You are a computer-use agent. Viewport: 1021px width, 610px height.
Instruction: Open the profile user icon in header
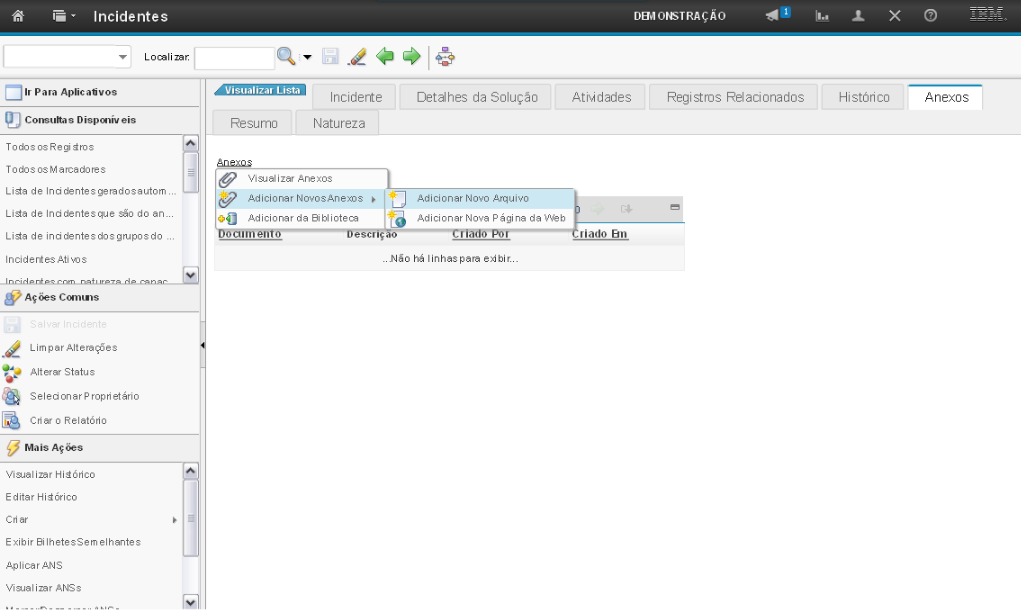[858, 16]
